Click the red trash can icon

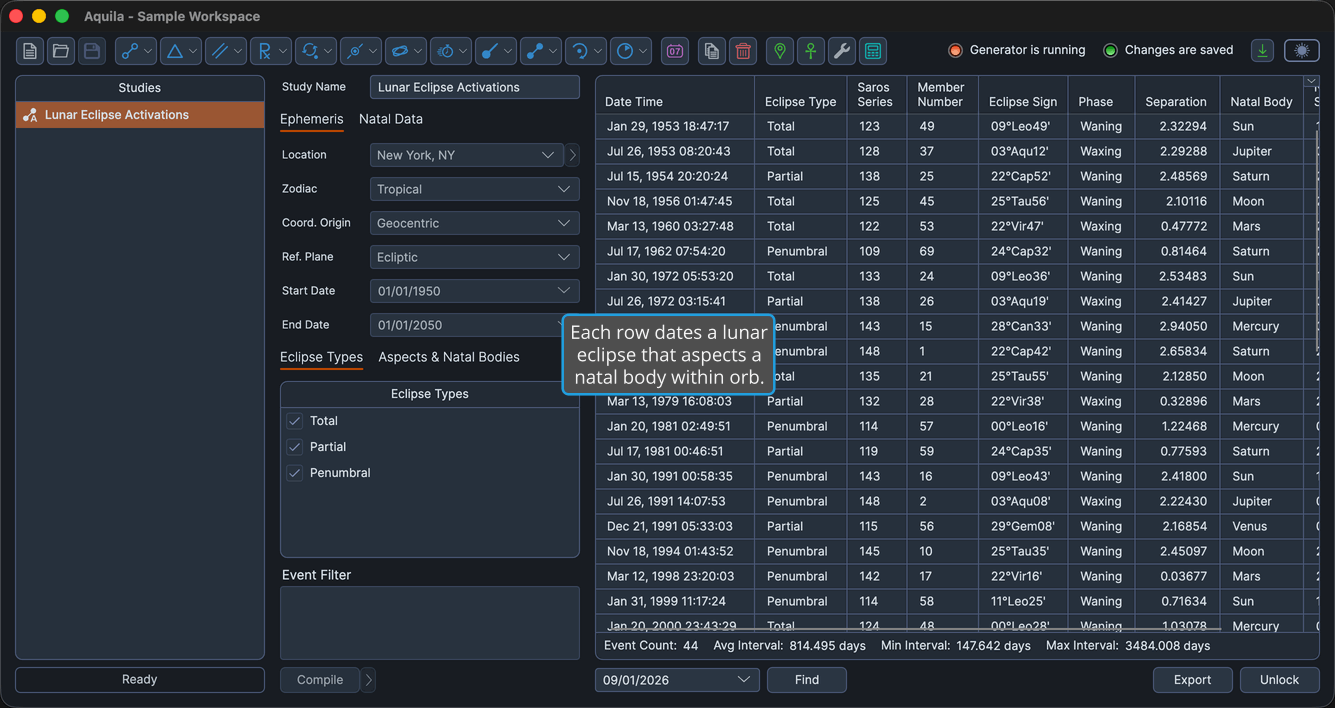point(743,51)
